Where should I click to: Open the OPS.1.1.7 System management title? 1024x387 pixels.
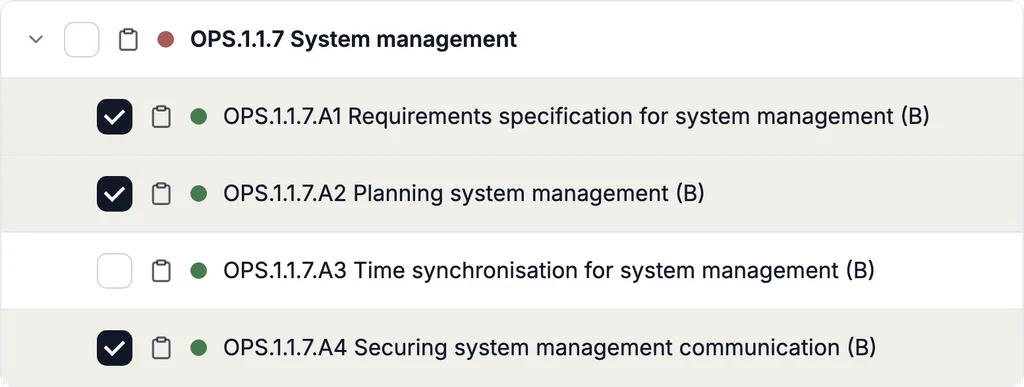click(x=353, y=39)
